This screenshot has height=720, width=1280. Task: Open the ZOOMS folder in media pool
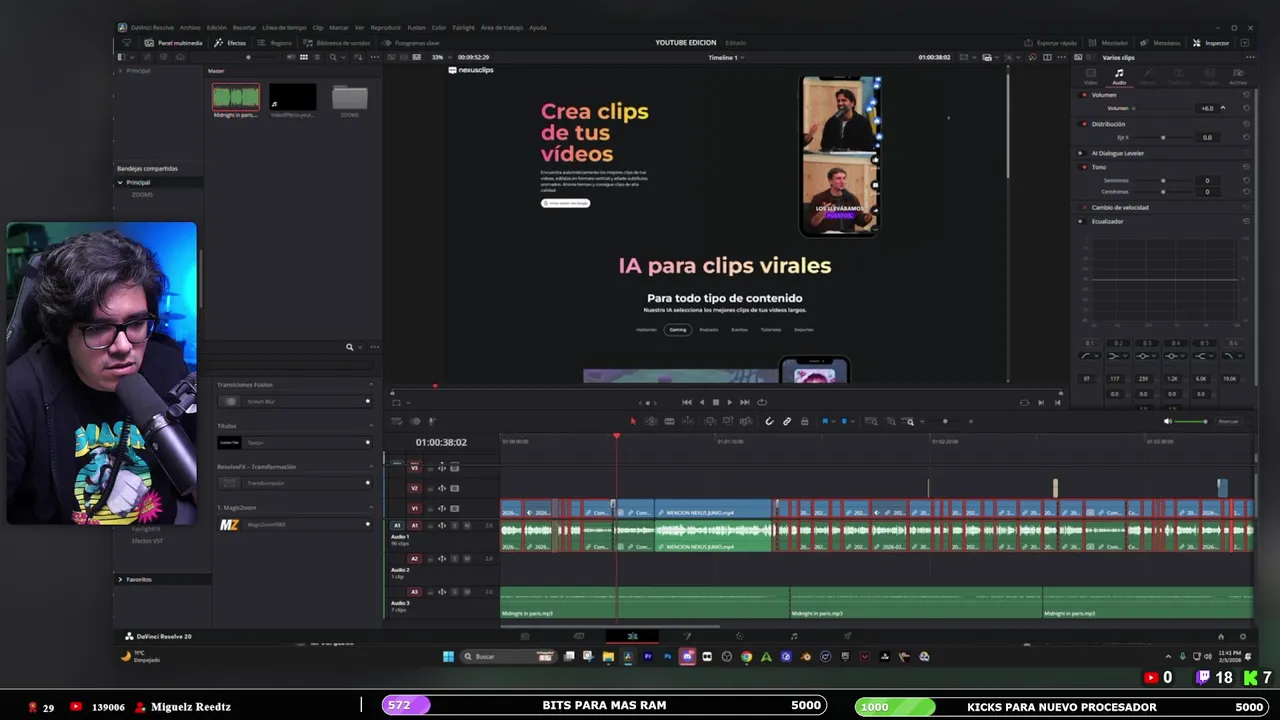tap(349, 98)
